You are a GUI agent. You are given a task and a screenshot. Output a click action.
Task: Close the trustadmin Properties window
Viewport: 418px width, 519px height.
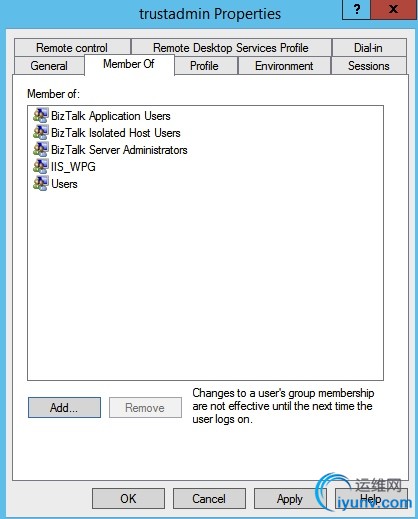point(394,9)
